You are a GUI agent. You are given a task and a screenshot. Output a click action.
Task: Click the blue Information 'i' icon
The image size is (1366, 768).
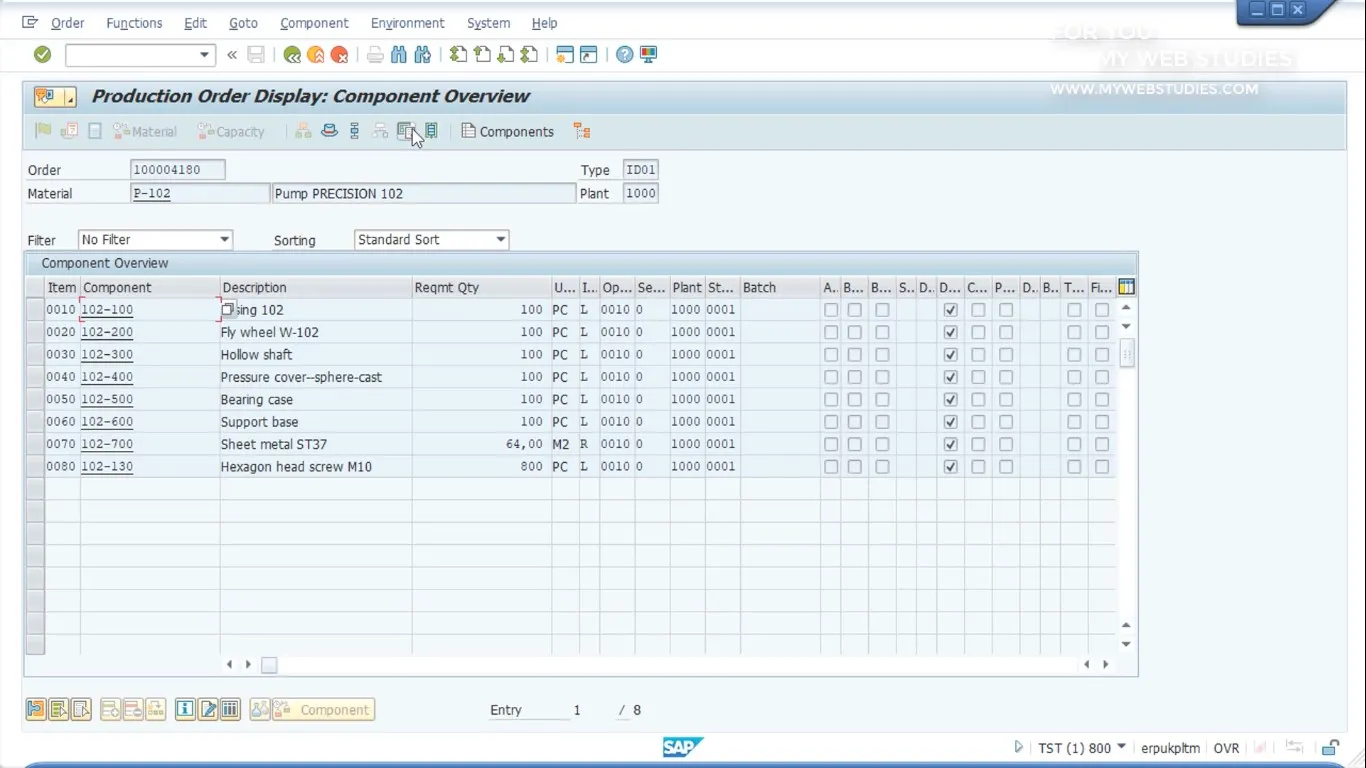coord(185,710)
